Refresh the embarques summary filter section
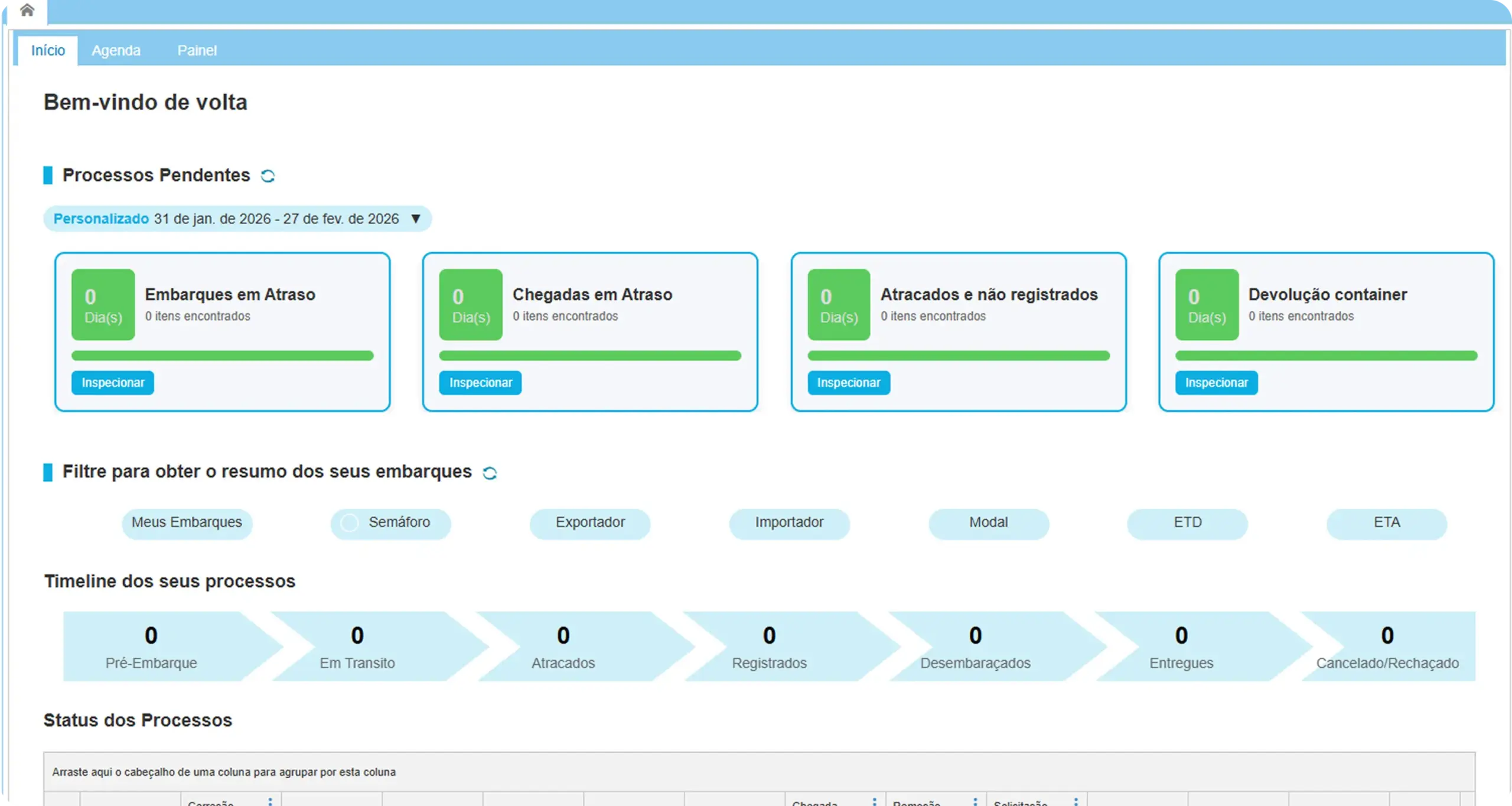Viewport: 1512px width, 806px height. click(x=489, y=473)
